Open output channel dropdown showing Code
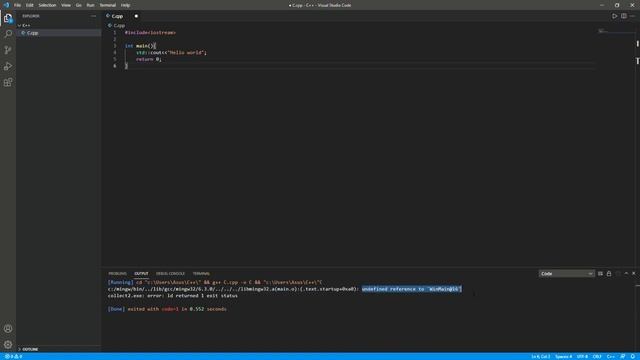Screen dimensions: 640x360 click(x=566, y=273)
